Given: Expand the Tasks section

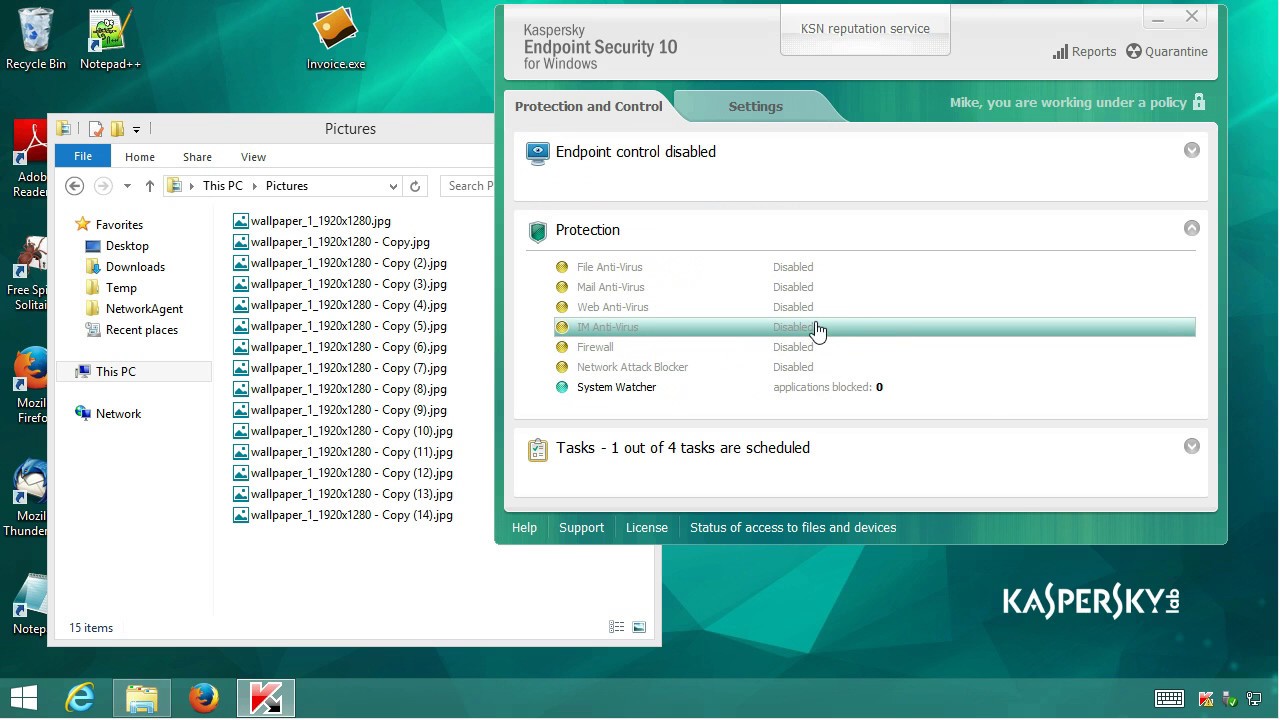Looking at the screenshot, I should point(1191,446).
